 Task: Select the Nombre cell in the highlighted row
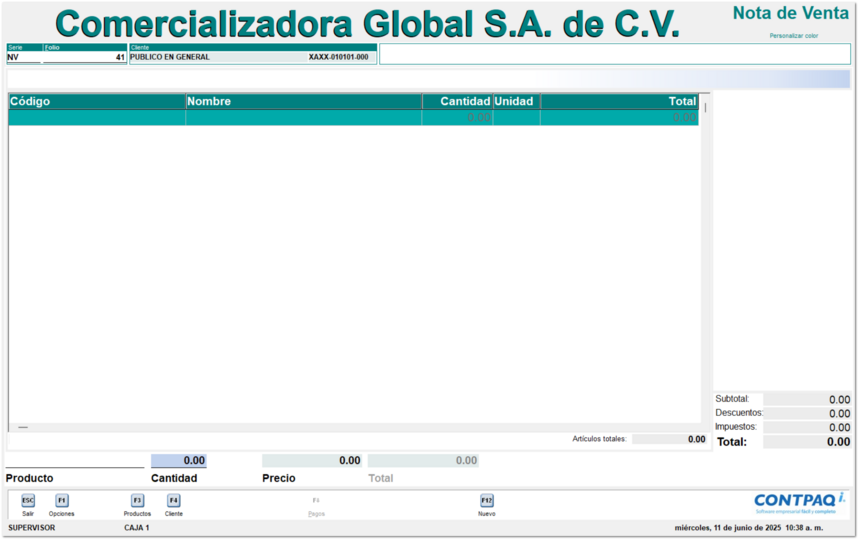click(x=304, y=118)
